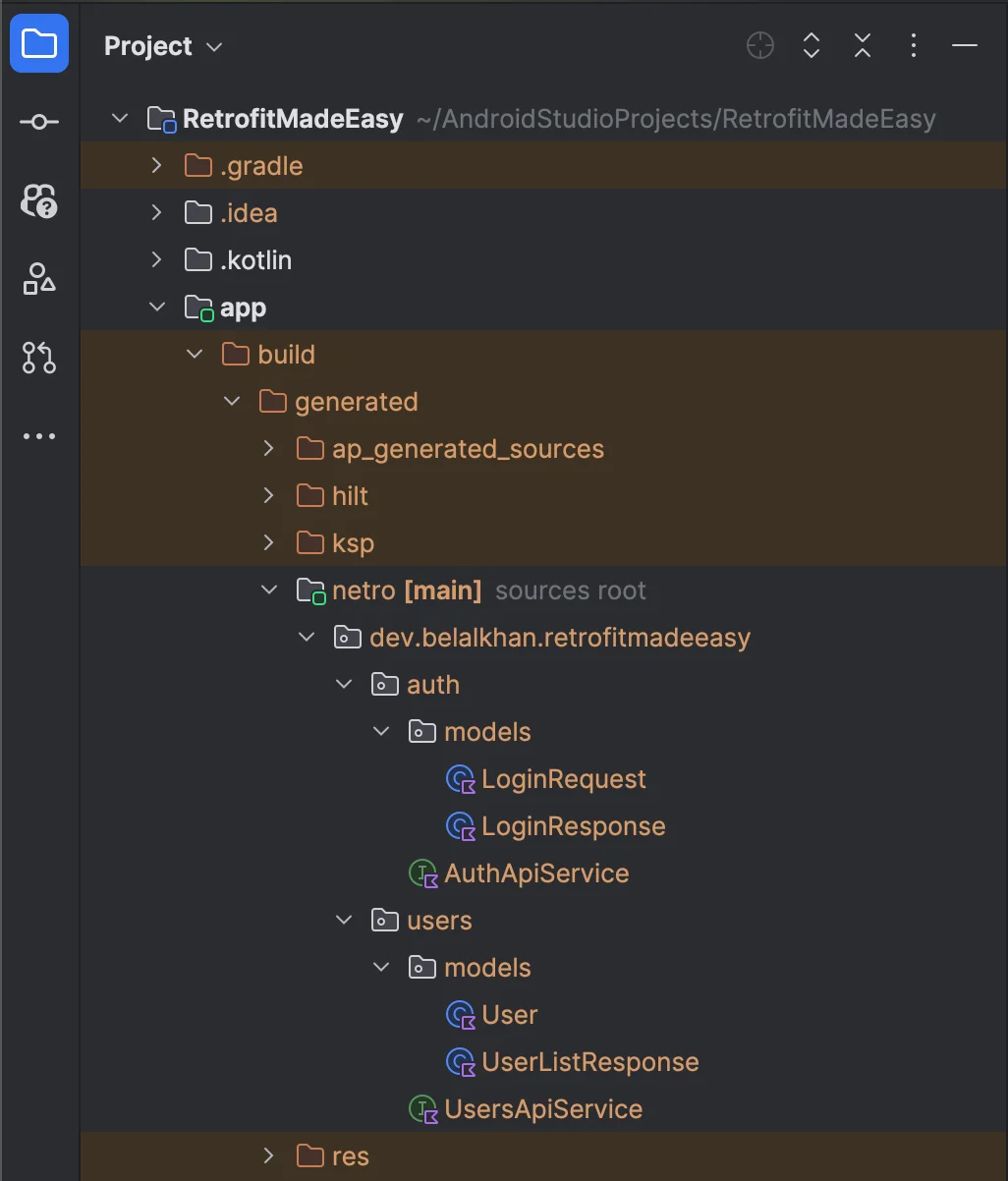Click the build folder icon
Image resolution: width=1008 pixels, height=1181 pixels.
[x=236, y=355]
